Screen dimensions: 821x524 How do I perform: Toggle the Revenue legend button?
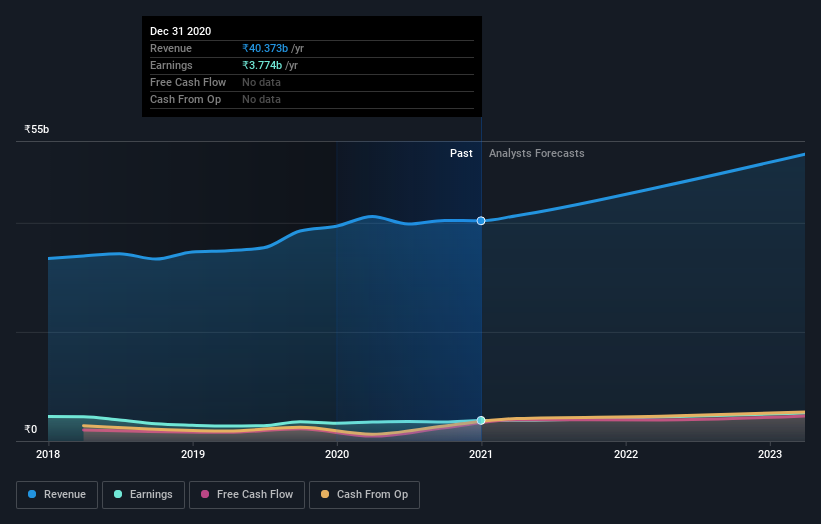pyautogui.click(x=57, y=495)
